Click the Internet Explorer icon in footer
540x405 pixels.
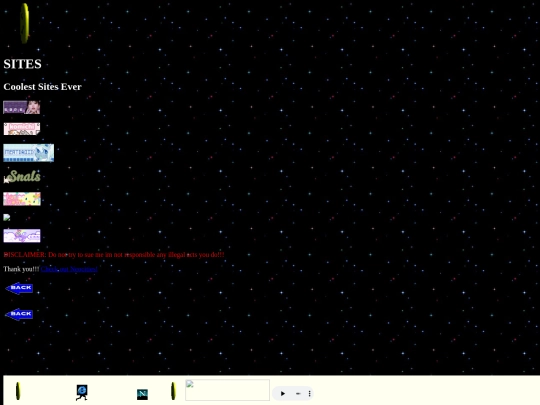click(82, 393)
